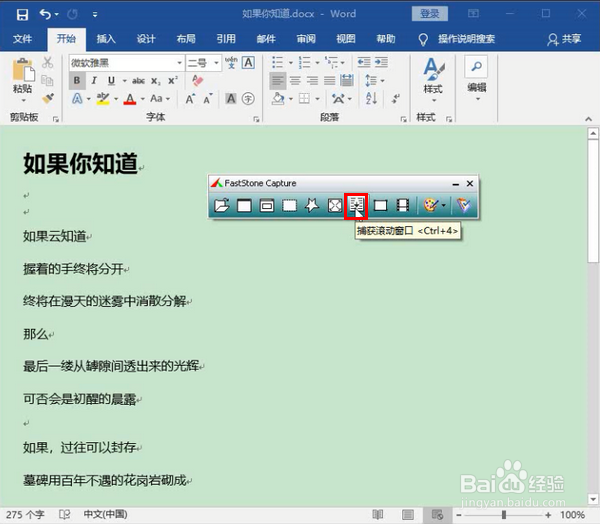Open the 样式 styles gallery
The width and height of the screenshot is (600, 524).
coord(433,80)
